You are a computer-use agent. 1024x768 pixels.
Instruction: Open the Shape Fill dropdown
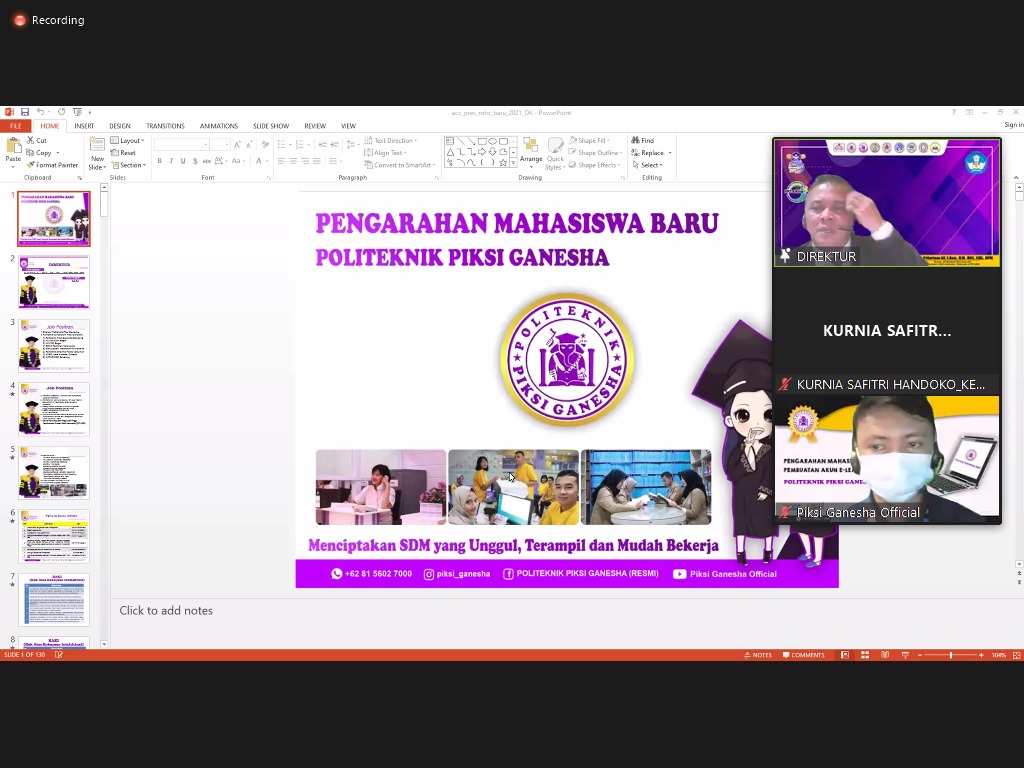[x=589, y=140]
